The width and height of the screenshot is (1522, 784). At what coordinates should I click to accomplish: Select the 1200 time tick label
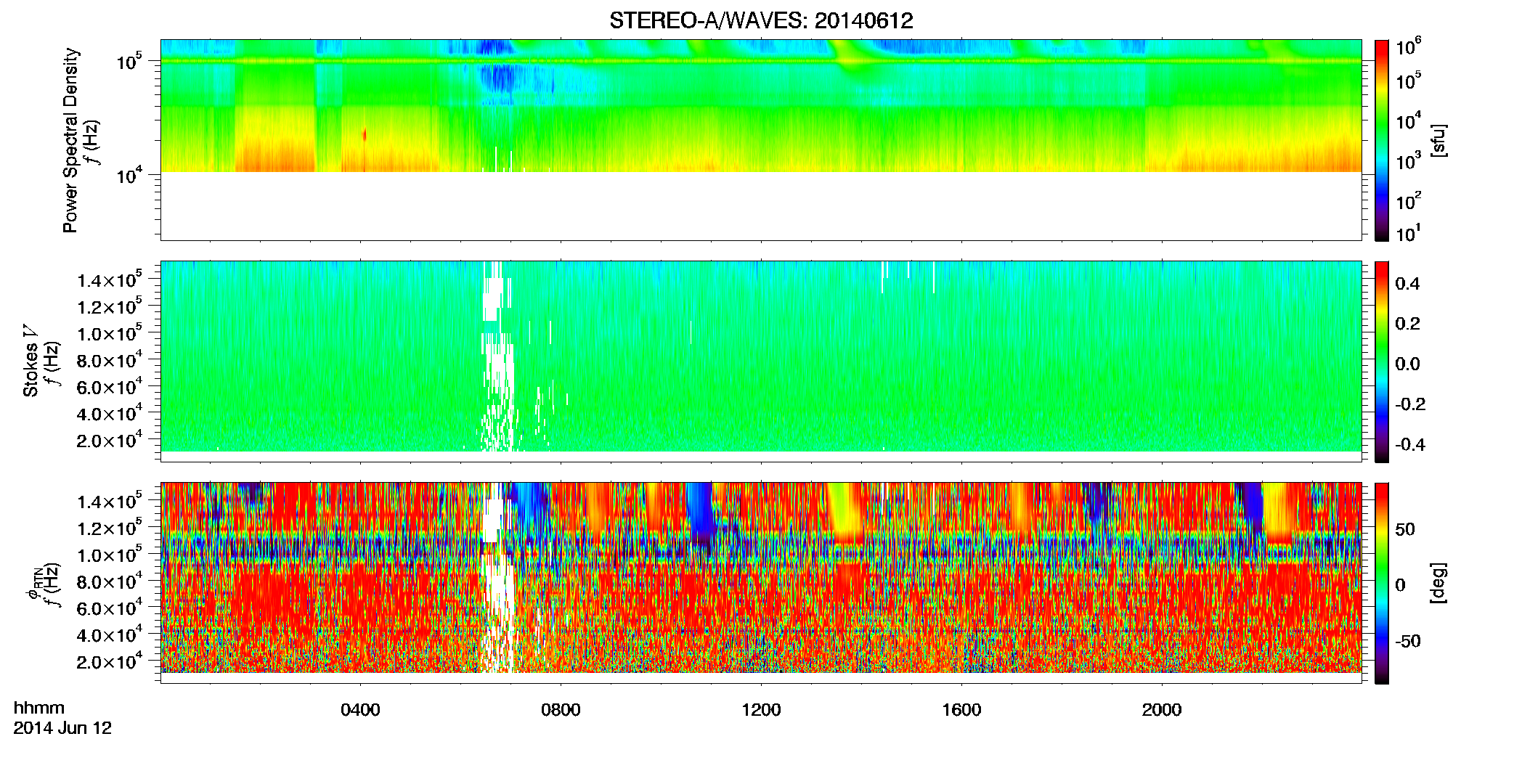click(x=761, y=710)
